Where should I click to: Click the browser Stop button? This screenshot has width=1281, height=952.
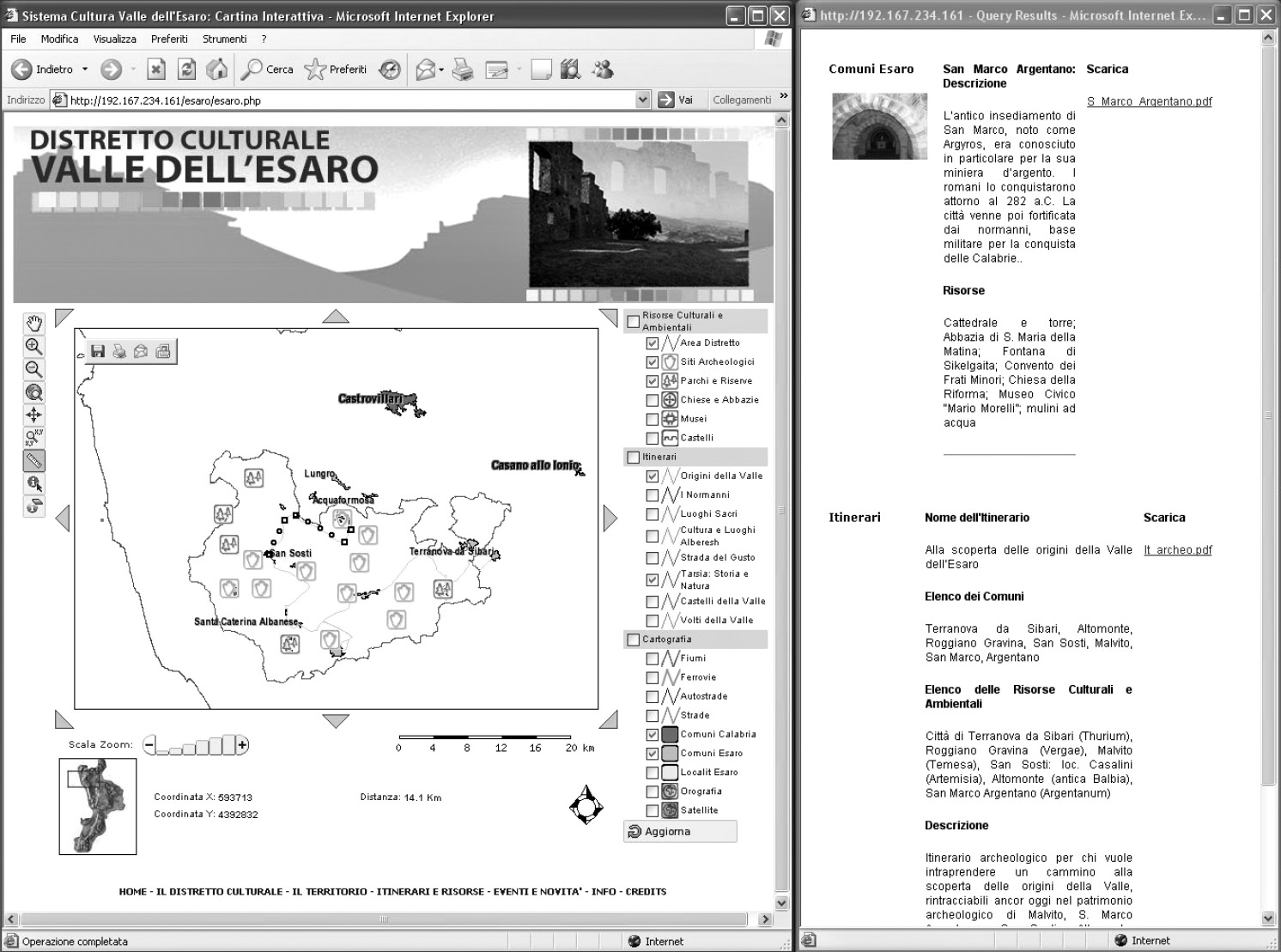pyautogui.click(x=155, y=70)
